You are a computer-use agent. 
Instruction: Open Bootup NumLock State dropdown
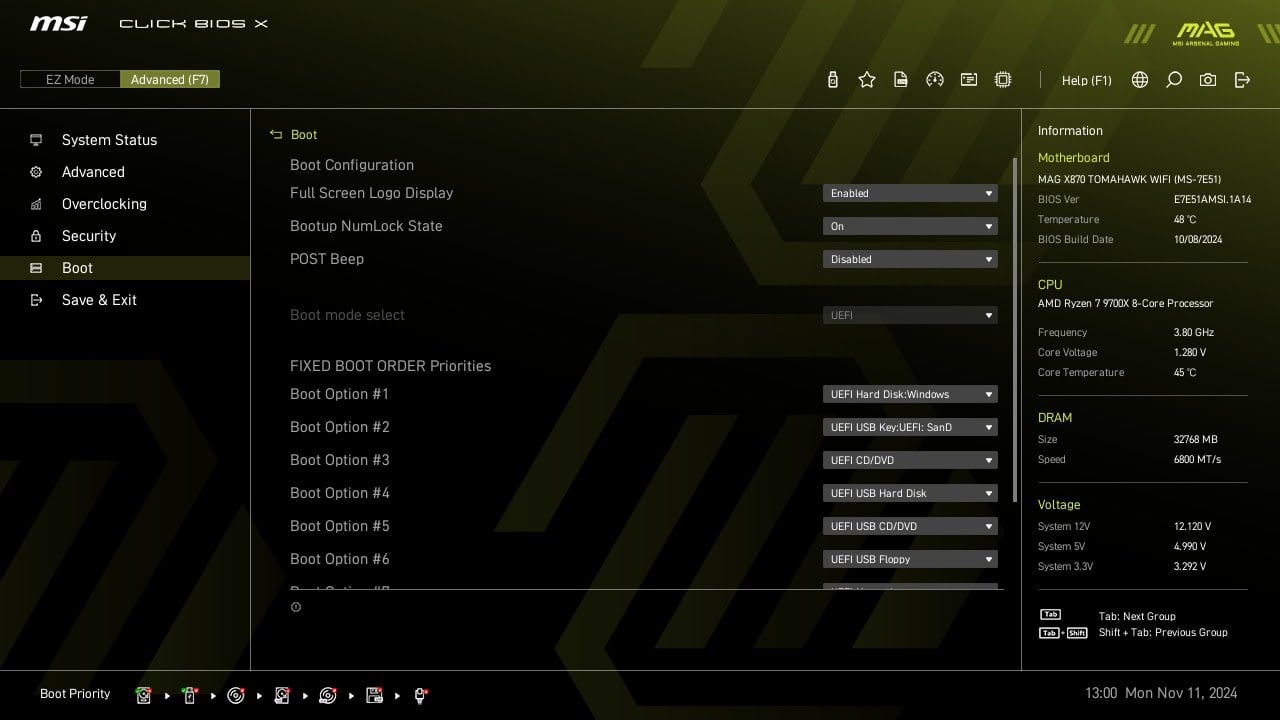point(910,226)
